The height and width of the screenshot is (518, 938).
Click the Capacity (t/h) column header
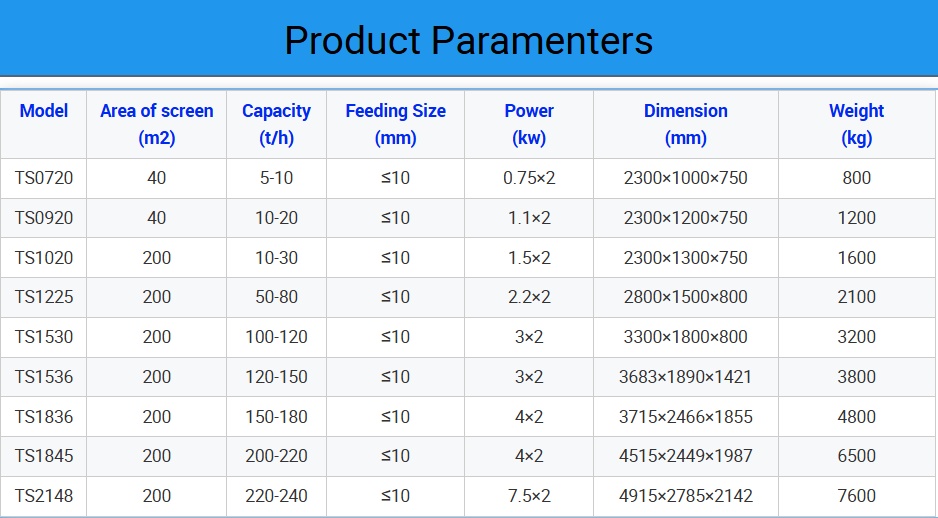click(276, 124)
